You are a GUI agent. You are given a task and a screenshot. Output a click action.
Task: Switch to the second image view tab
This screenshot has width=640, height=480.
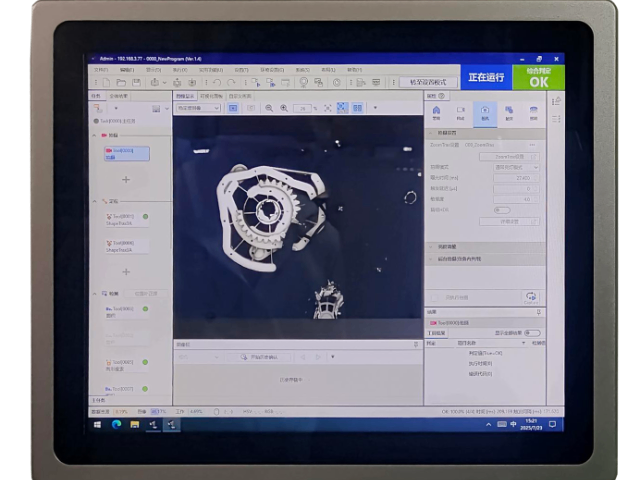[x=211, y=96]
